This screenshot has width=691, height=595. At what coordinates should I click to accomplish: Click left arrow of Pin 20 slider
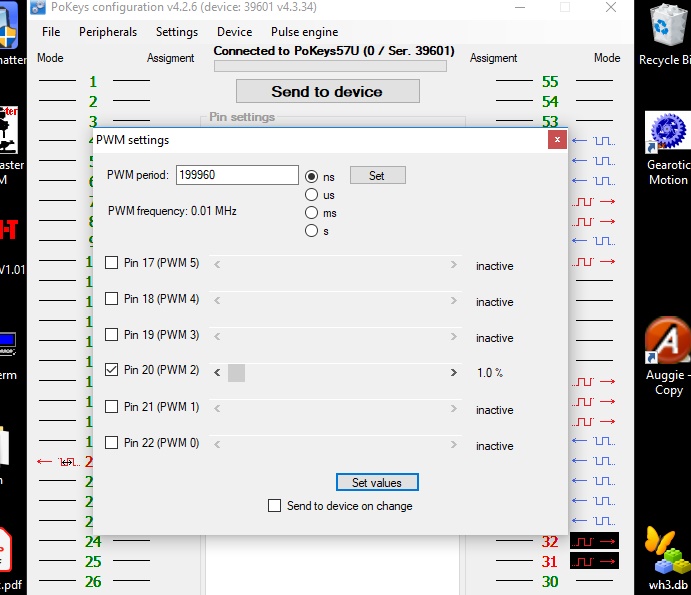click(x=218, y=373)
